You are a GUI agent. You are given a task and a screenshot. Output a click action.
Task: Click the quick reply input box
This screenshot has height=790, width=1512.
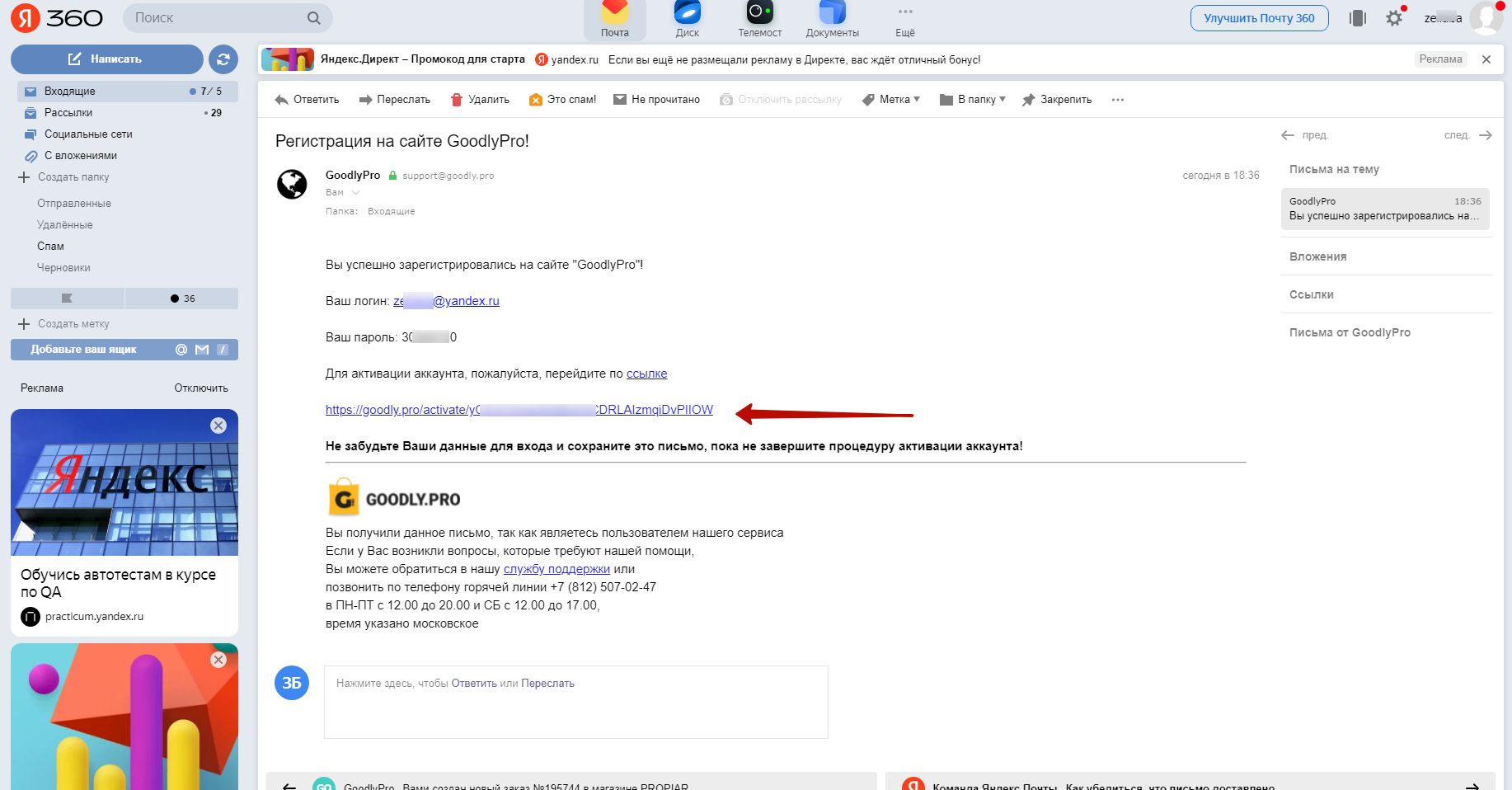pyautogui.click(x=576, y=702)
